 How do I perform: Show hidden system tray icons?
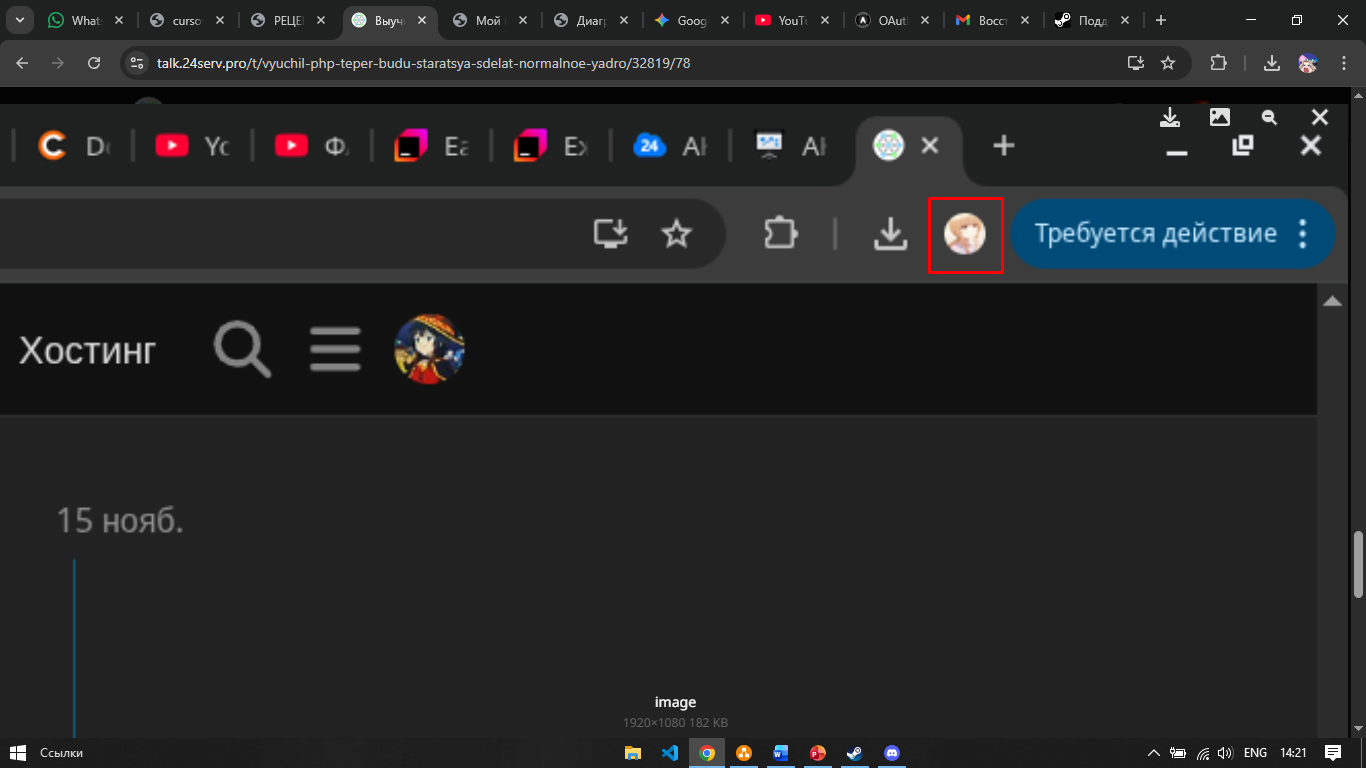1153,753
